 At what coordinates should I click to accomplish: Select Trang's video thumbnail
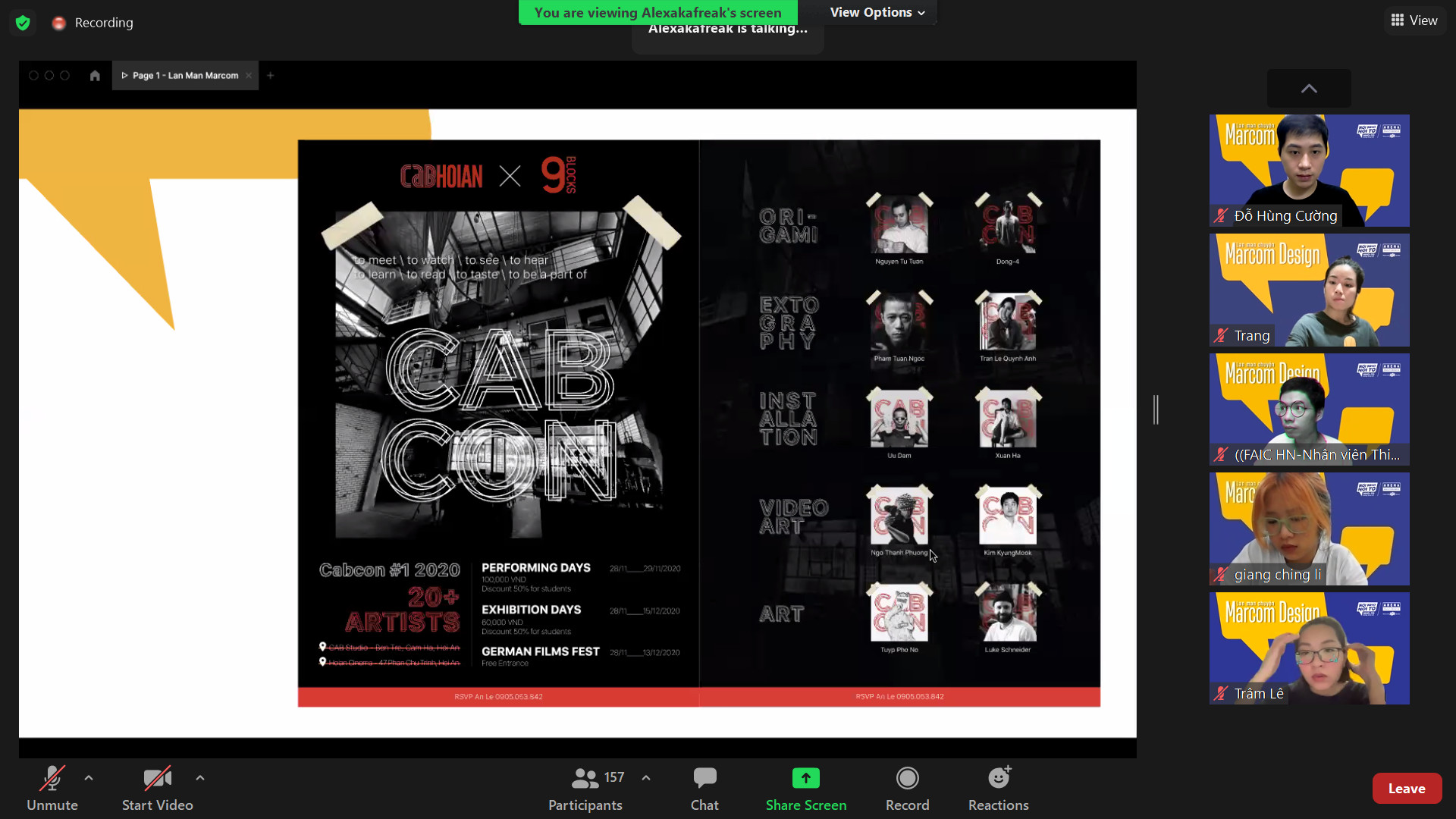point(1310,290)
